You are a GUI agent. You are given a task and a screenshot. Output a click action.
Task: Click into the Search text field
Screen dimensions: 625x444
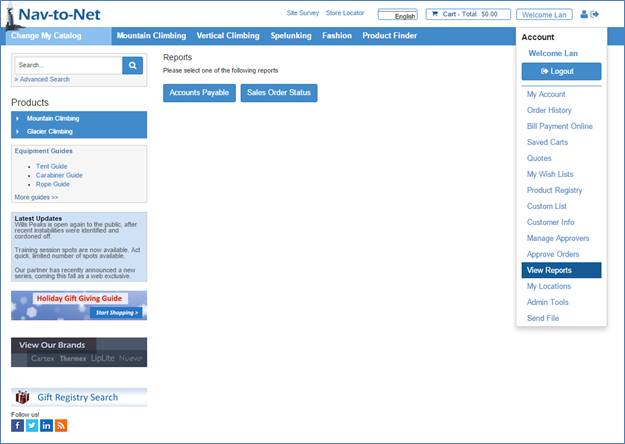(x=68, y=65)
